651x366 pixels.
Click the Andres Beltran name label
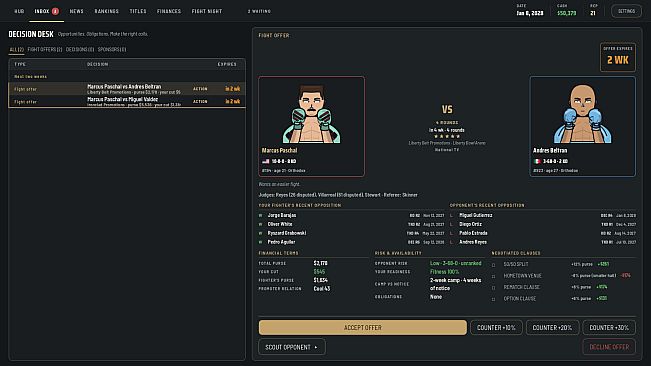550,150
